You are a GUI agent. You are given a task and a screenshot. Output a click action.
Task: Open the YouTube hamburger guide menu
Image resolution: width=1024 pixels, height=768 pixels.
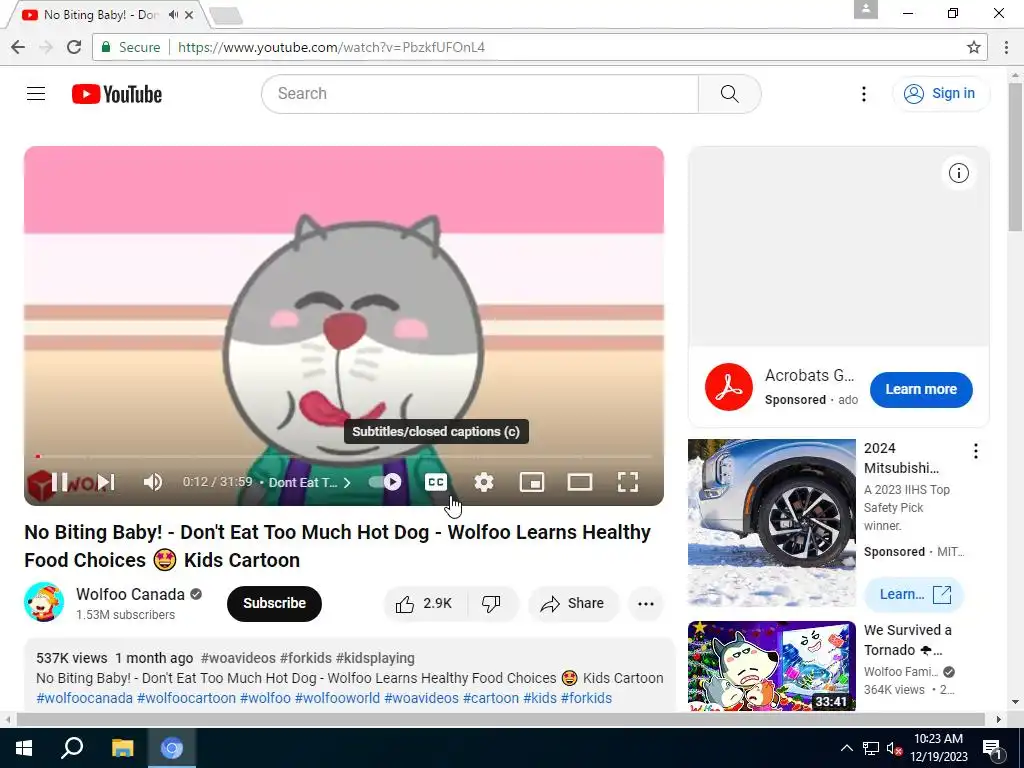coord(36,94)
